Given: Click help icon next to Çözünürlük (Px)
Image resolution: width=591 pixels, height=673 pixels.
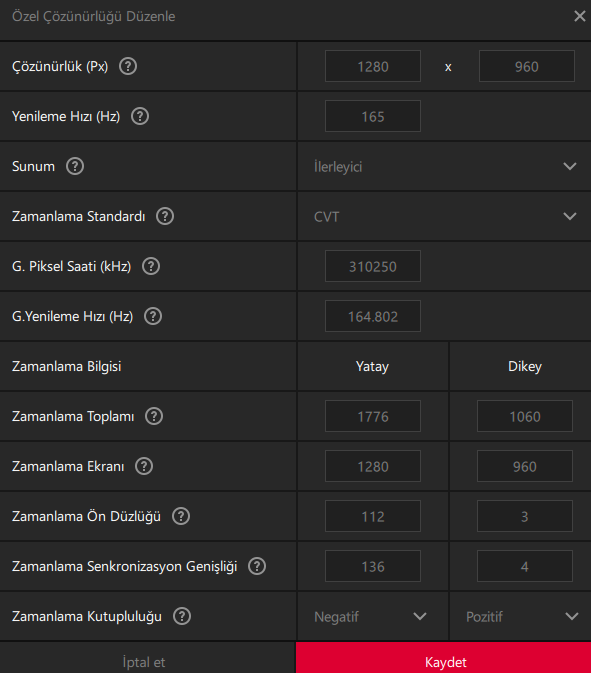Looking at the screenshot, I should tap(128, 67).
